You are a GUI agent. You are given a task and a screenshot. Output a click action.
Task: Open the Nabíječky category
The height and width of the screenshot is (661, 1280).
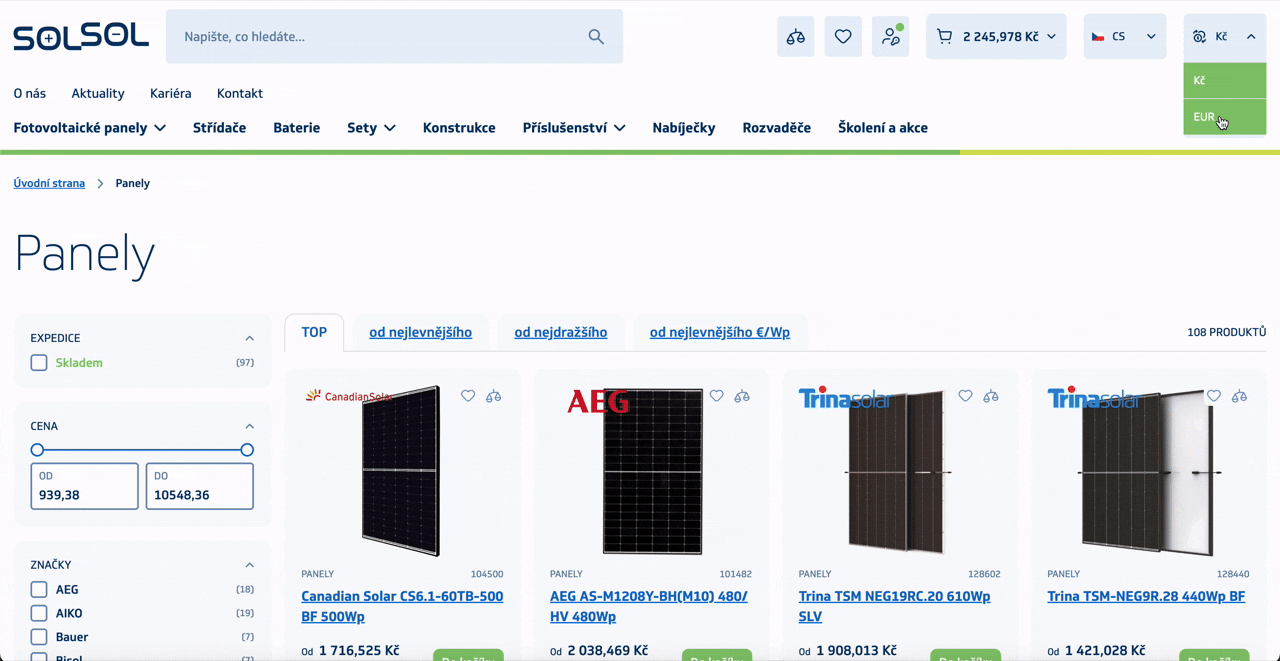click(684, 128)
